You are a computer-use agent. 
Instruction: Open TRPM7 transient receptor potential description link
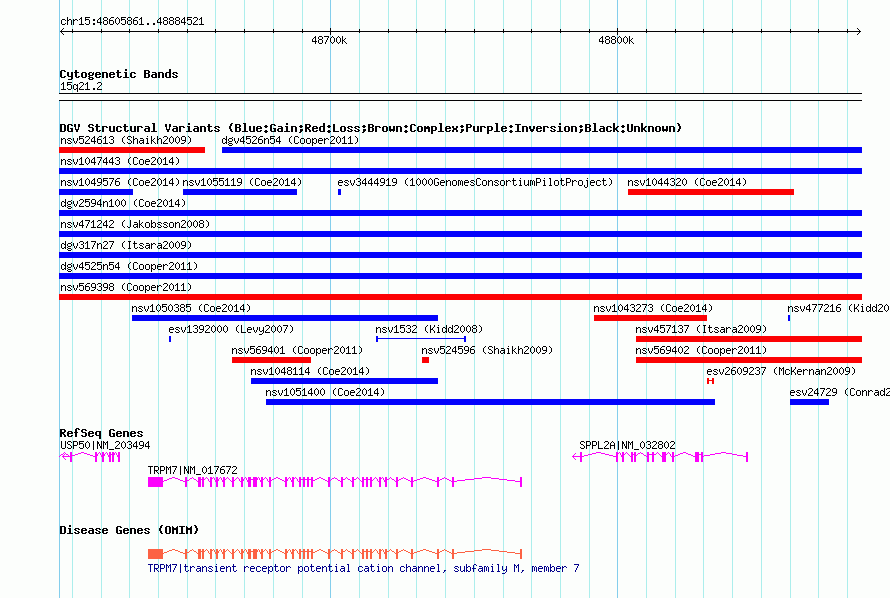[x=363, y=568]
